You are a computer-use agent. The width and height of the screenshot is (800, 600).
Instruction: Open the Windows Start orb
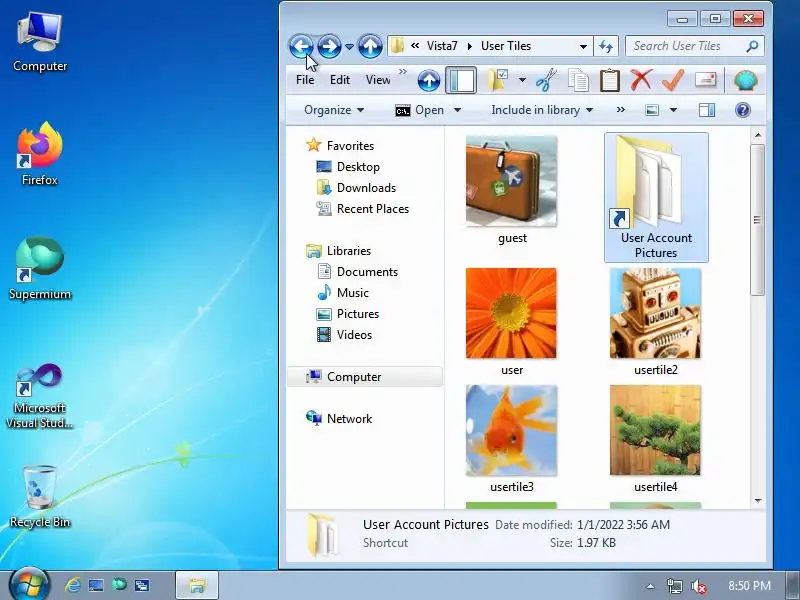[29, 585]
